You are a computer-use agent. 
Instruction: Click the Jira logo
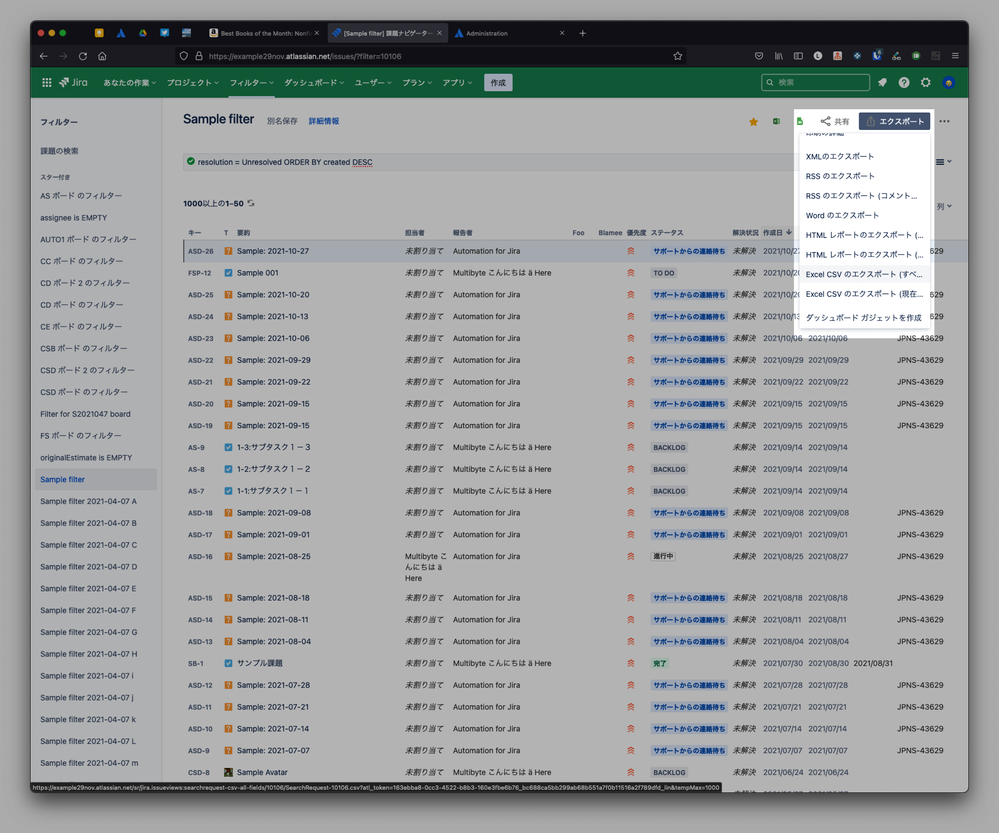click(x=73, y=82)
